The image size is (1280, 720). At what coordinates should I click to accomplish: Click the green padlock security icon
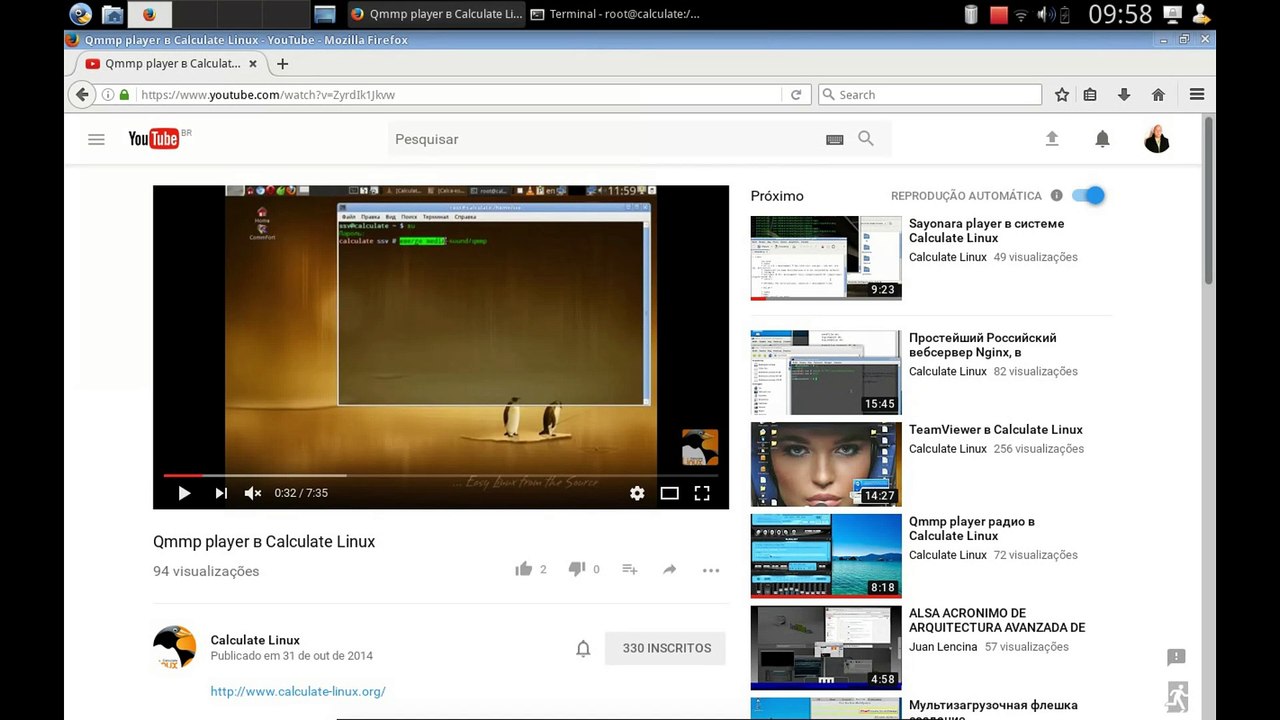point(124,95)
